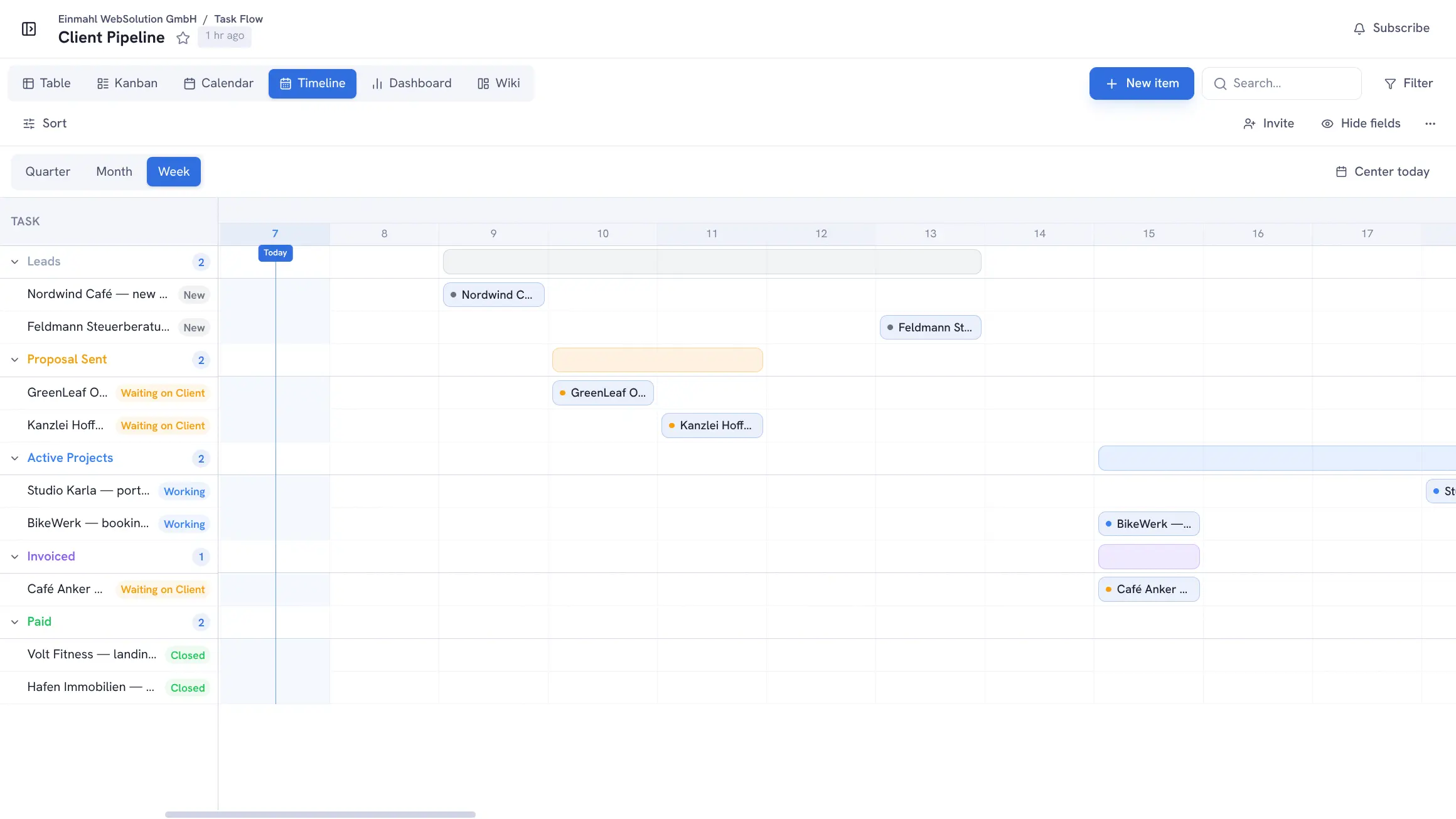Click Studio Karla bar at timeline edge

coord(1442,491)
